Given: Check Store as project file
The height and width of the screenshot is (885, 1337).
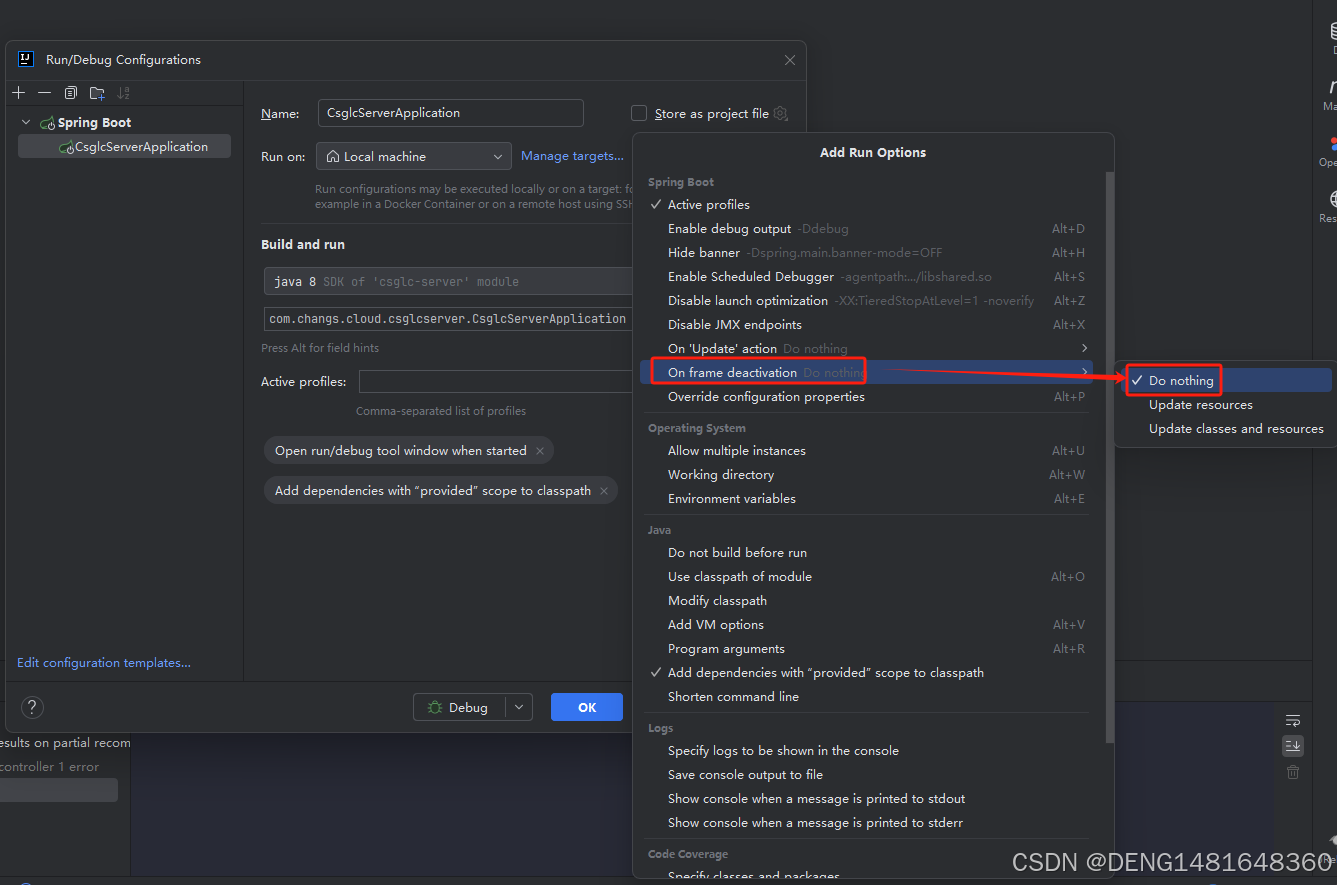Looking at the screenshot, I should click(639, 113).
